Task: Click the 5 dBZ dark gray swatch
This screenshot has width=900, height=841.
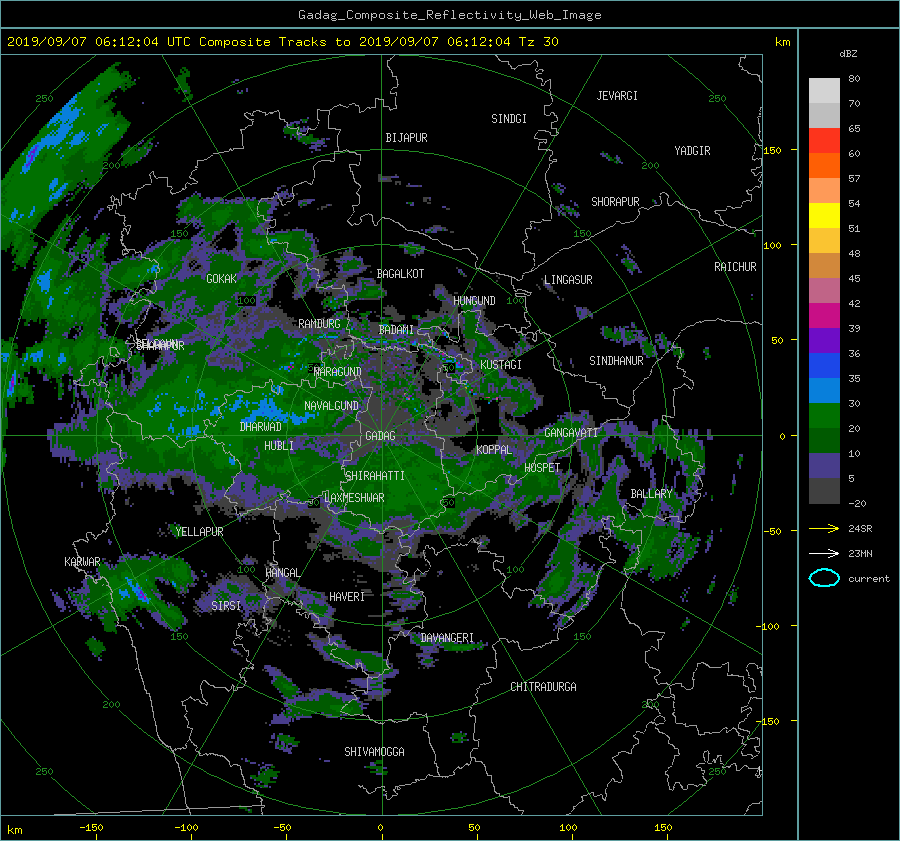Action: pos(824,491)
